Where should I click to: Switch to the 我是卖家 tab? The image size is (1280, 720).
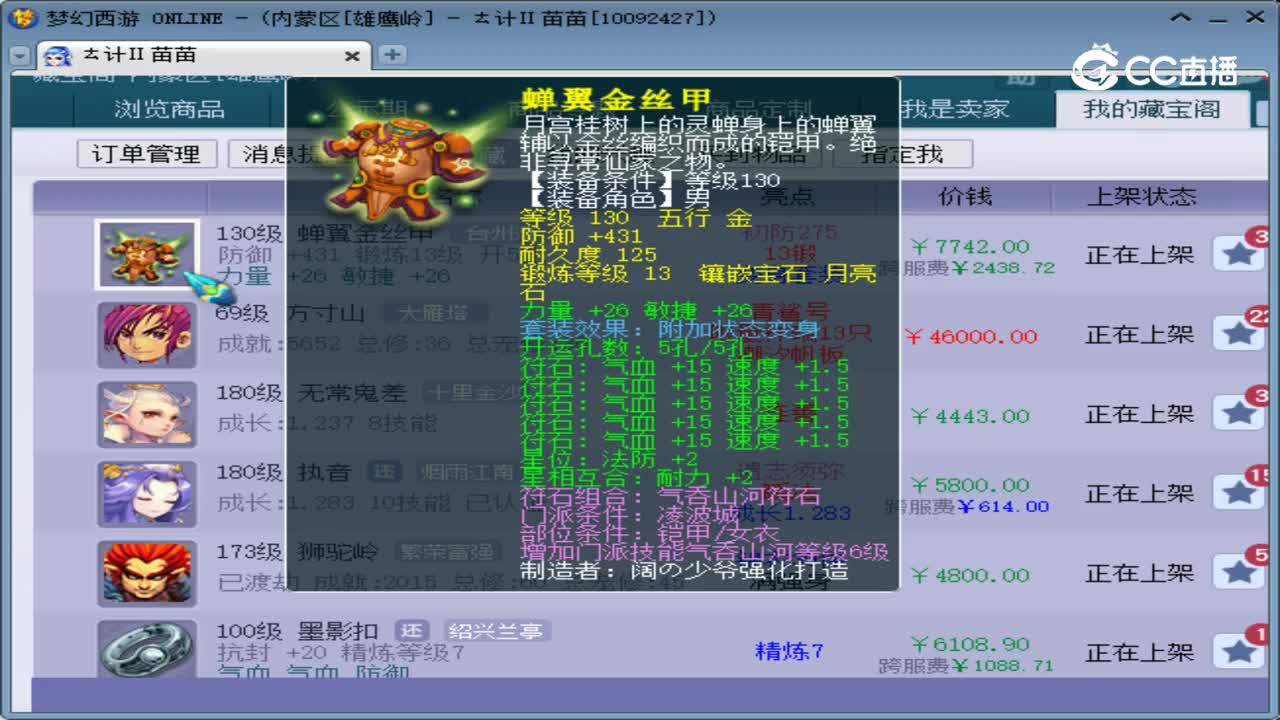954,109
